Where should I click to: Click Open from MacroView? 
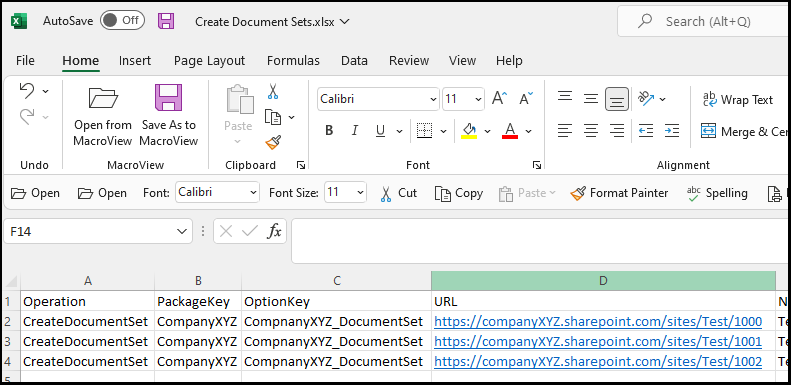[102, 116]
